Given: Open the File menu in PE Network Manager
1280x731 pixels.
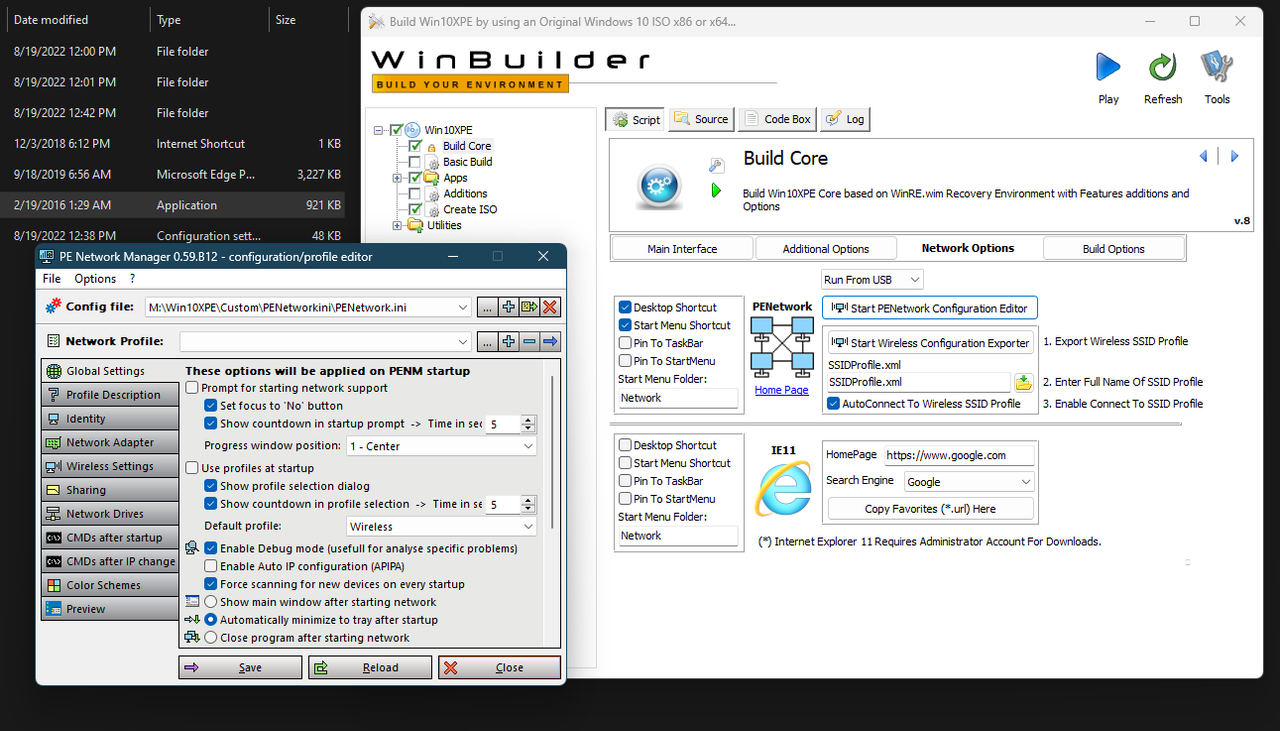Looking at the screenshot, I should (51, 279).
